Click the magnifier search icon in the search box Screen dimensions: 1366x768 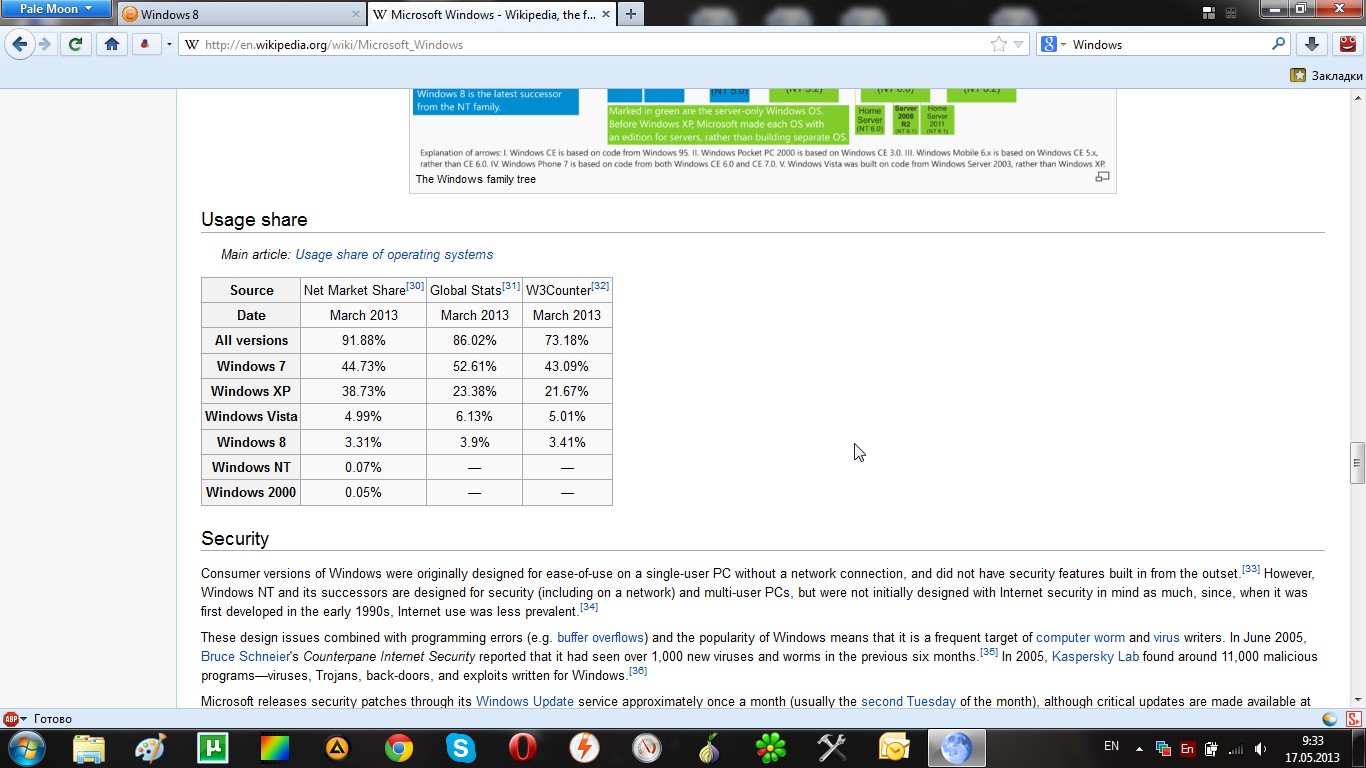[1278, 44]
